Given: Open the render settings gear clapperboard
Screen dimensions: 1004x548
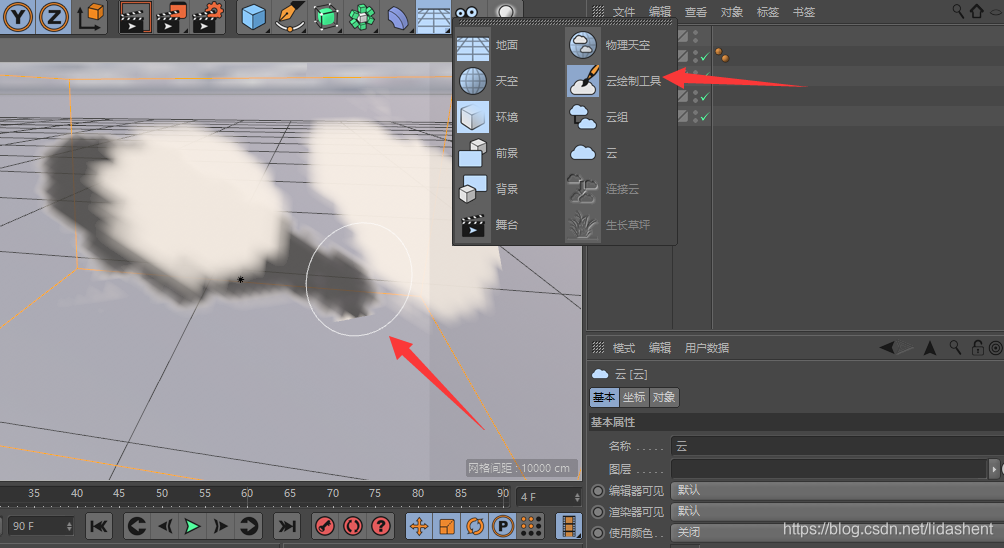Looking at the screenshot, I should 208,17.
